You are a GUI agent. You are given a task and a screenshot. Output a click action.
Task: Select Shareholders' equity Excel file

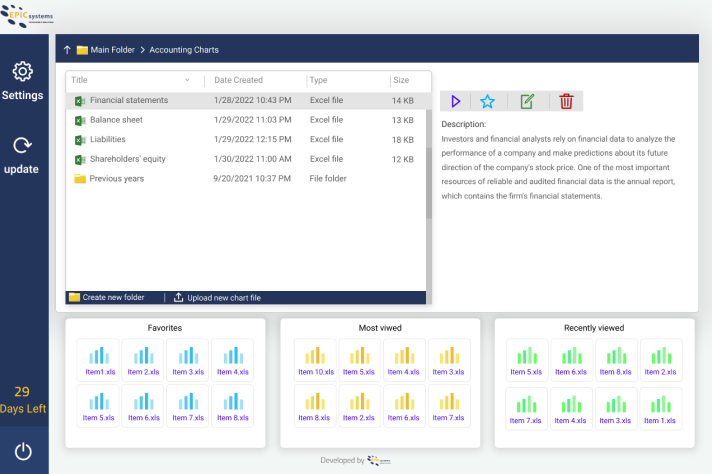[127, 159]
